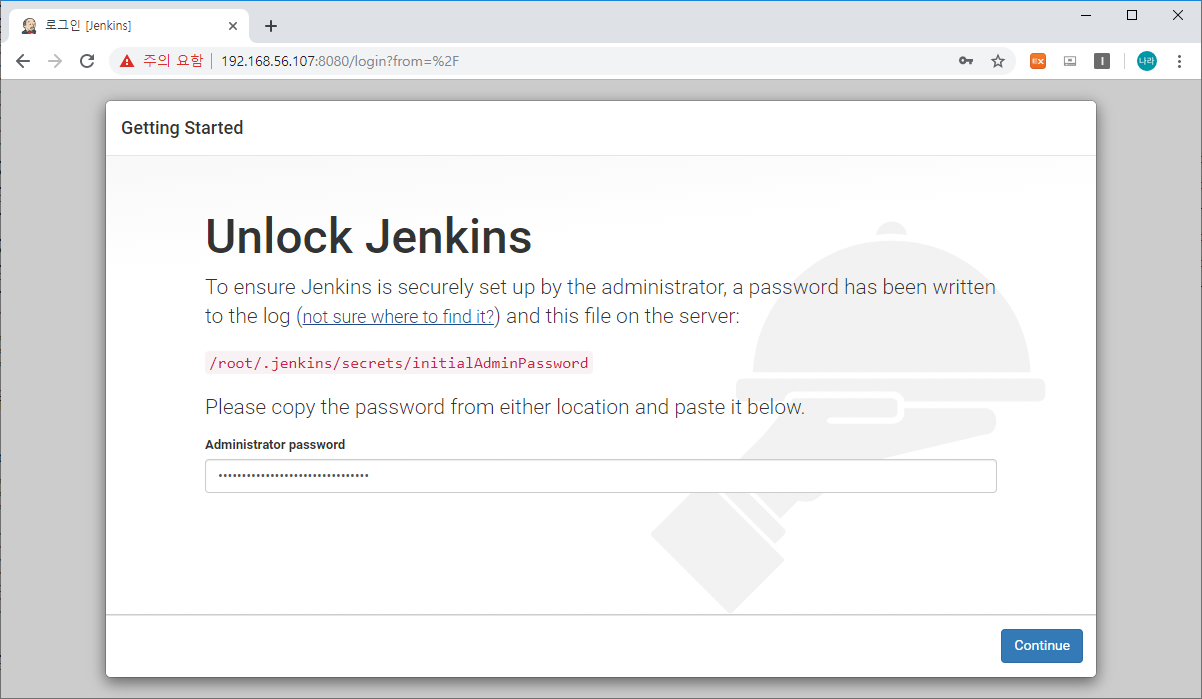Click the Administrator password label
The image size is (1202, 699).
[x=275, y=444]
